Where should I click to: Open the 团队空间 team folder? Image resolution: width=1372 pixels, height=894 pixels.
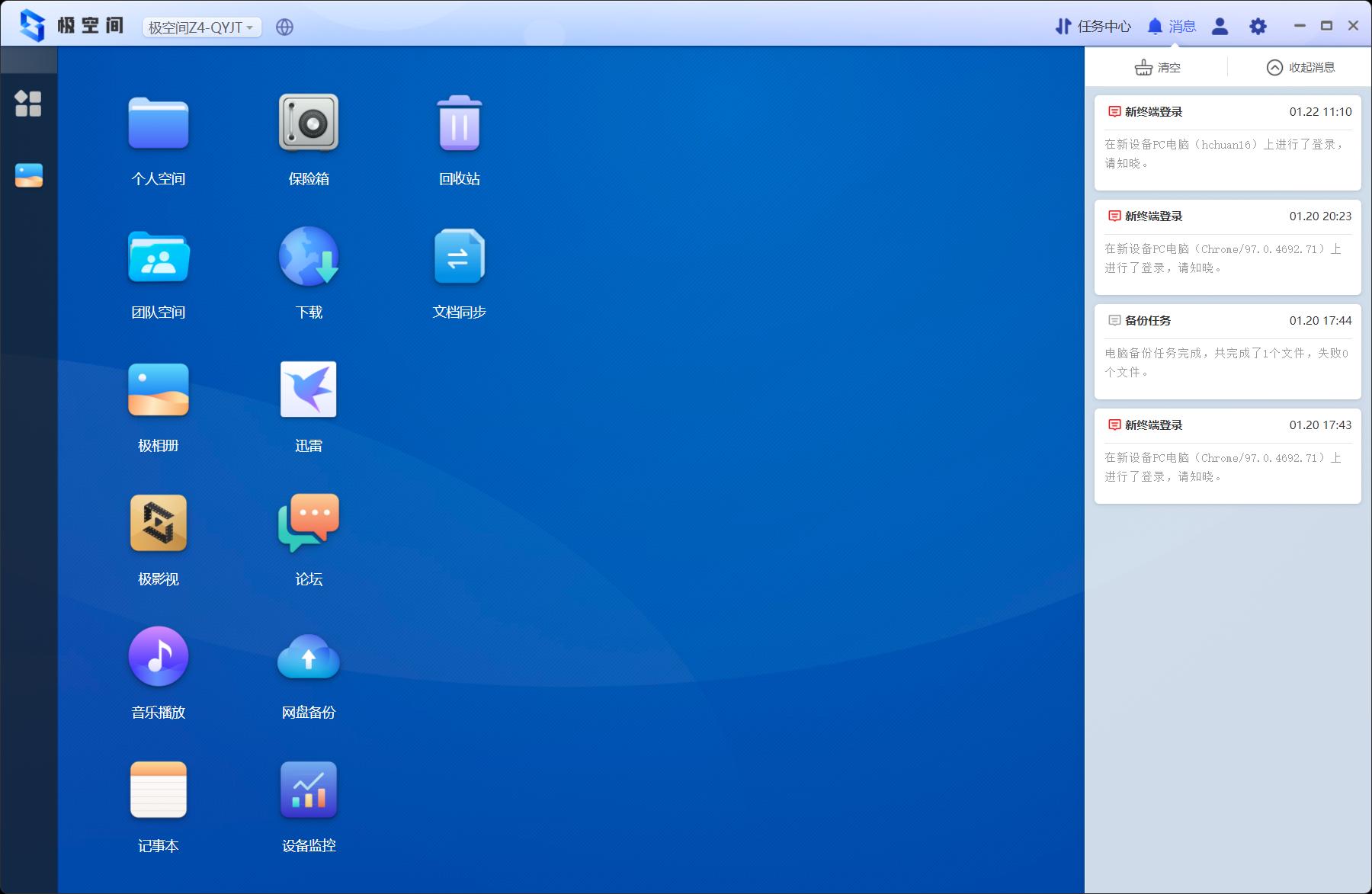click(158, 257)
